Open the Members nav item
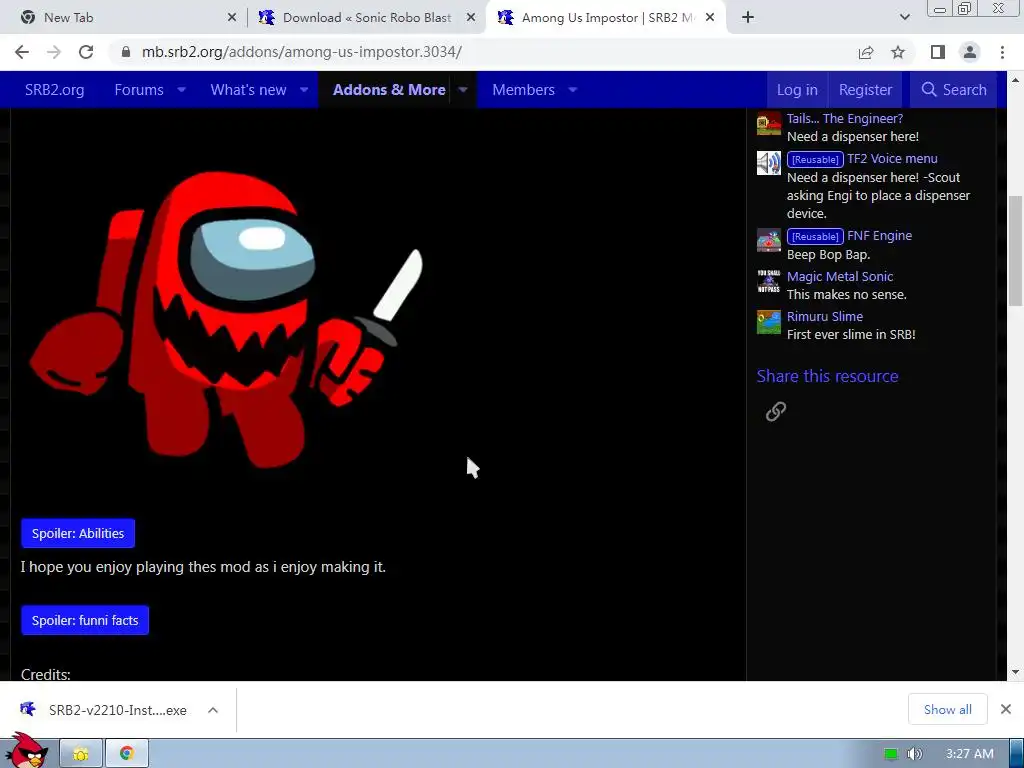The width and height of the screenshot is (1024, 768). (523, 89)
